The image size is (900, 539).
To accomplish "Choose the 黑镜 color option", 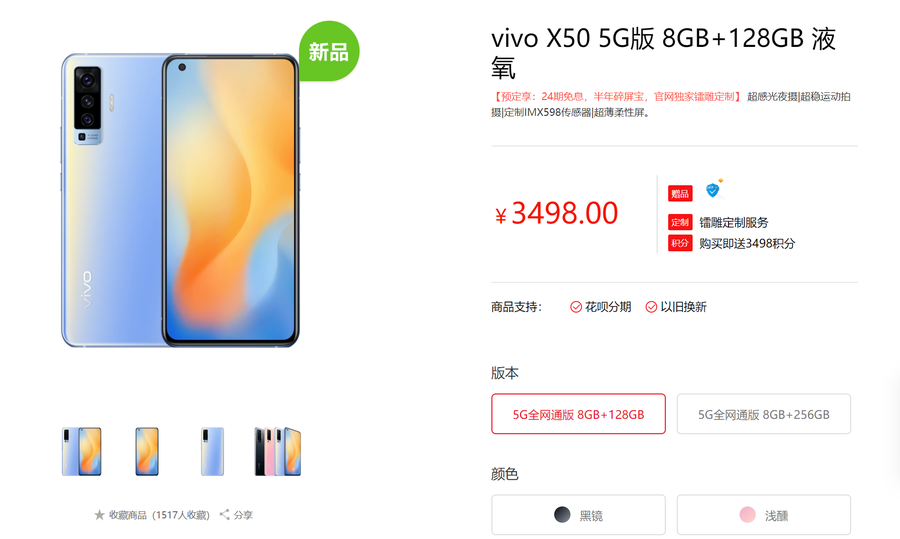I will pyautogui.click(x=579, y=515).
